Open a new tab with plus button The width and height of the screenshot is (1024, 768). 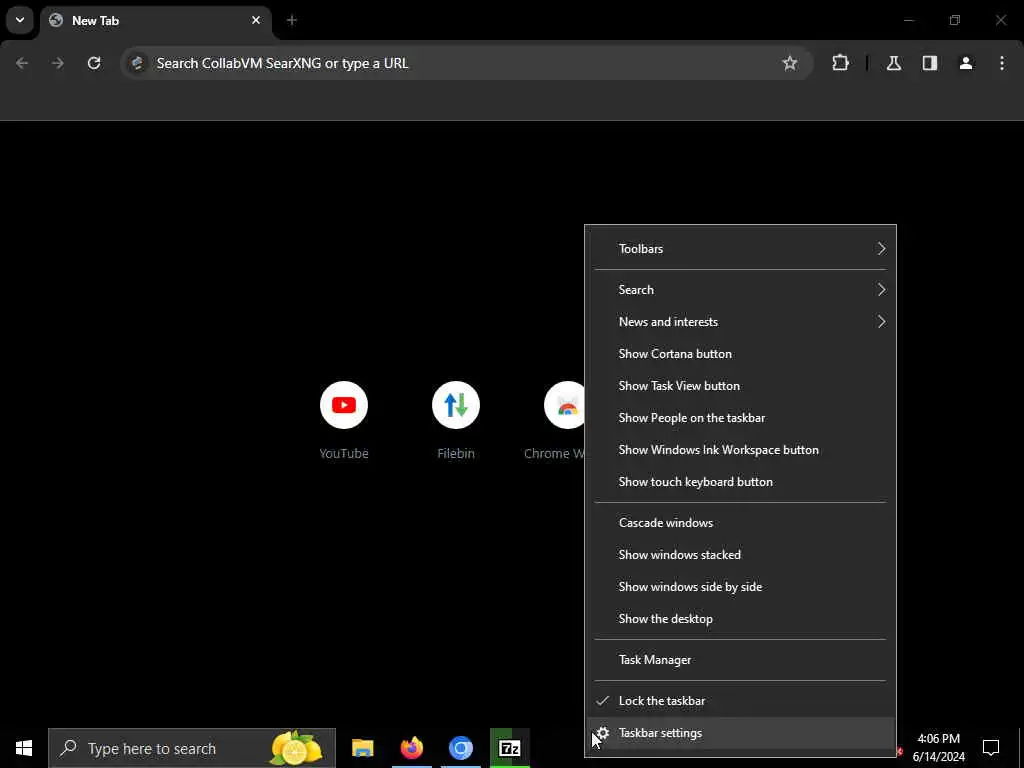(x=292, y=20)
